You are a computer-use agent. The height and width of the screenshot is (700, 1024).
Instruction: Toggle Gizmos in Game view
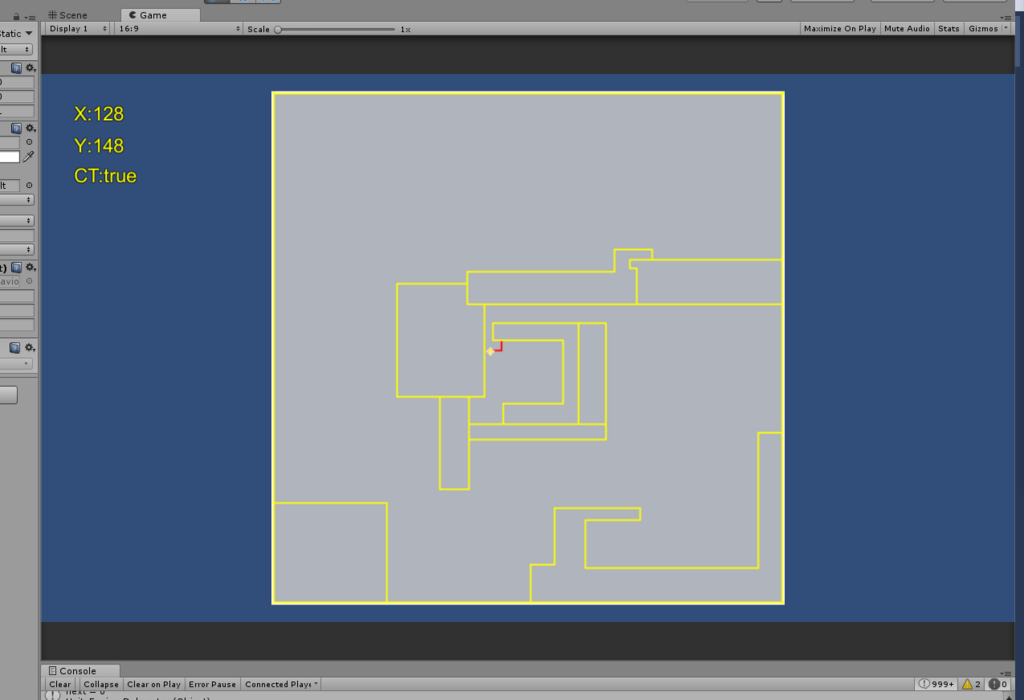coord(983,29)
